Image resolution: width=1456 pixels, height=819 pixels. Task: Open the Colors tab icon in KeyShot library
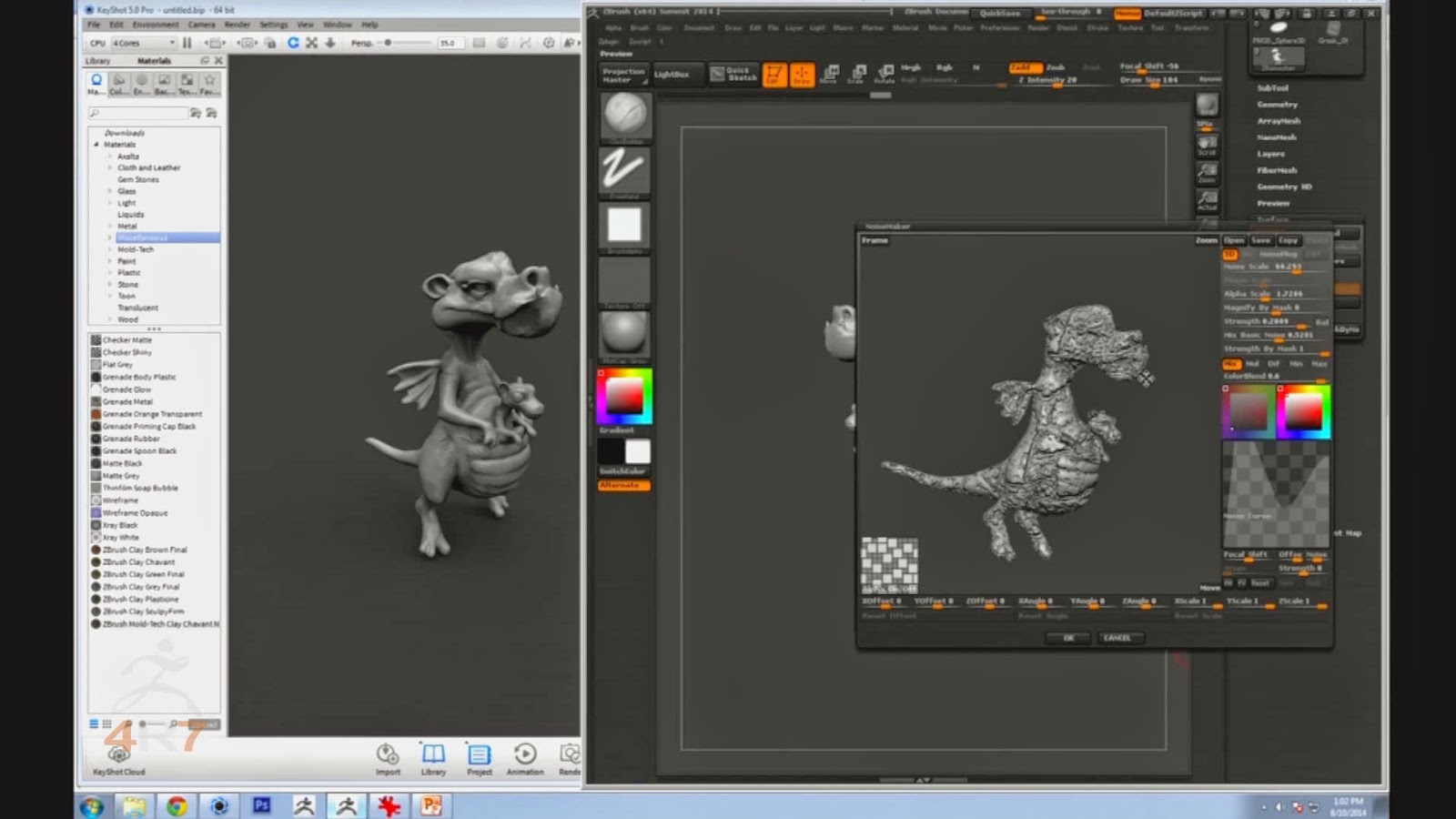click(x=118, y=84)
